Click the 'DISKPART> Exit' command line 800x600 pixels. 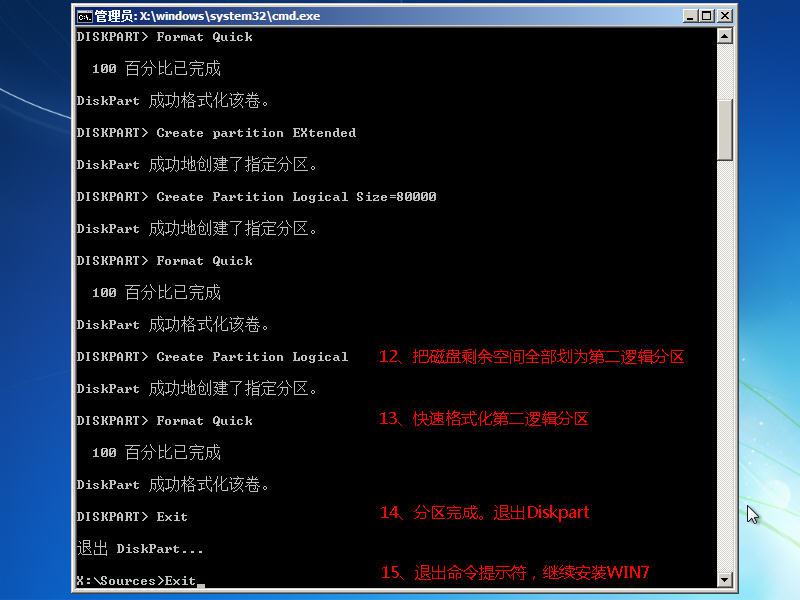tap(132, 517)
